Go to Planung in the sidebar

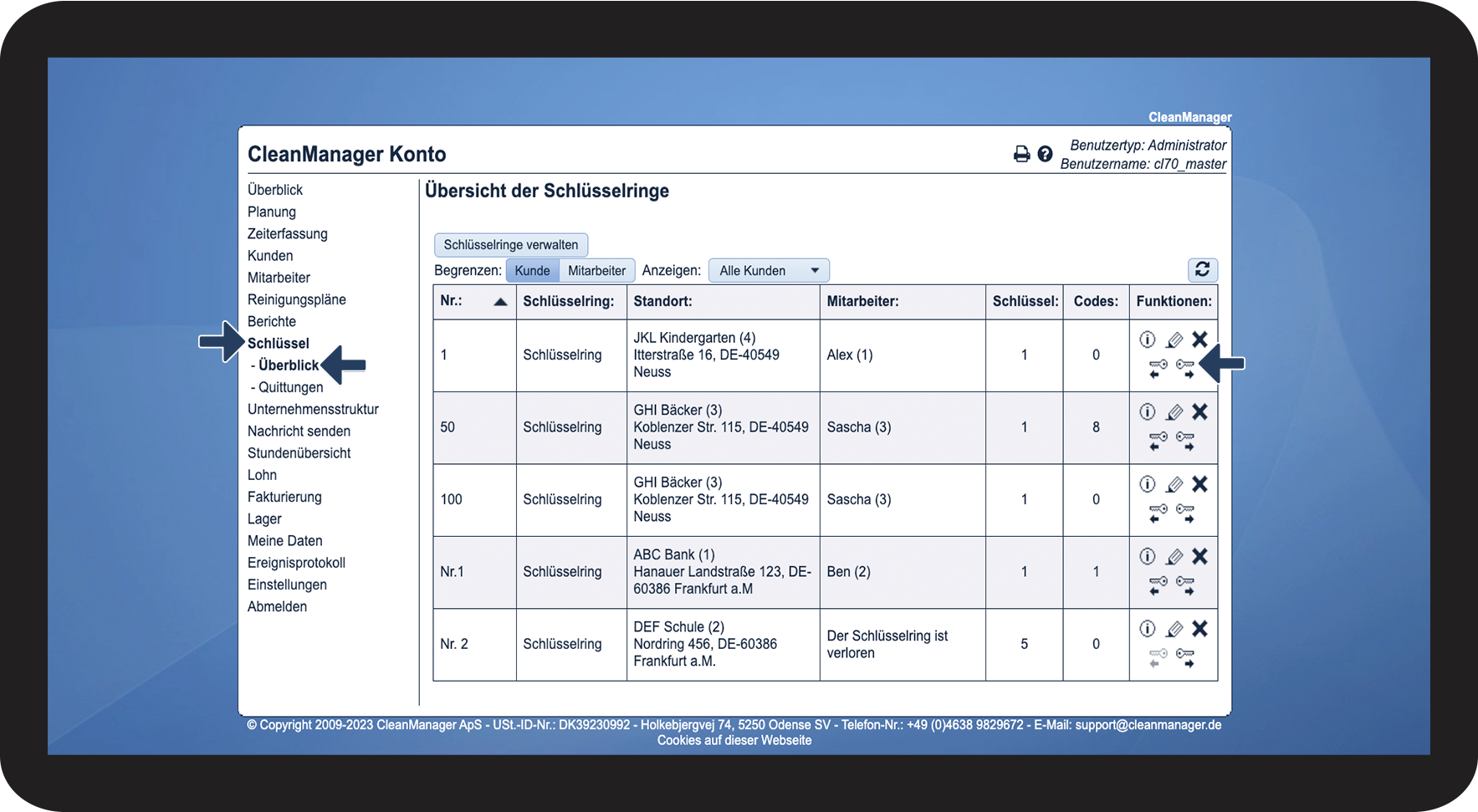[272, 212]
